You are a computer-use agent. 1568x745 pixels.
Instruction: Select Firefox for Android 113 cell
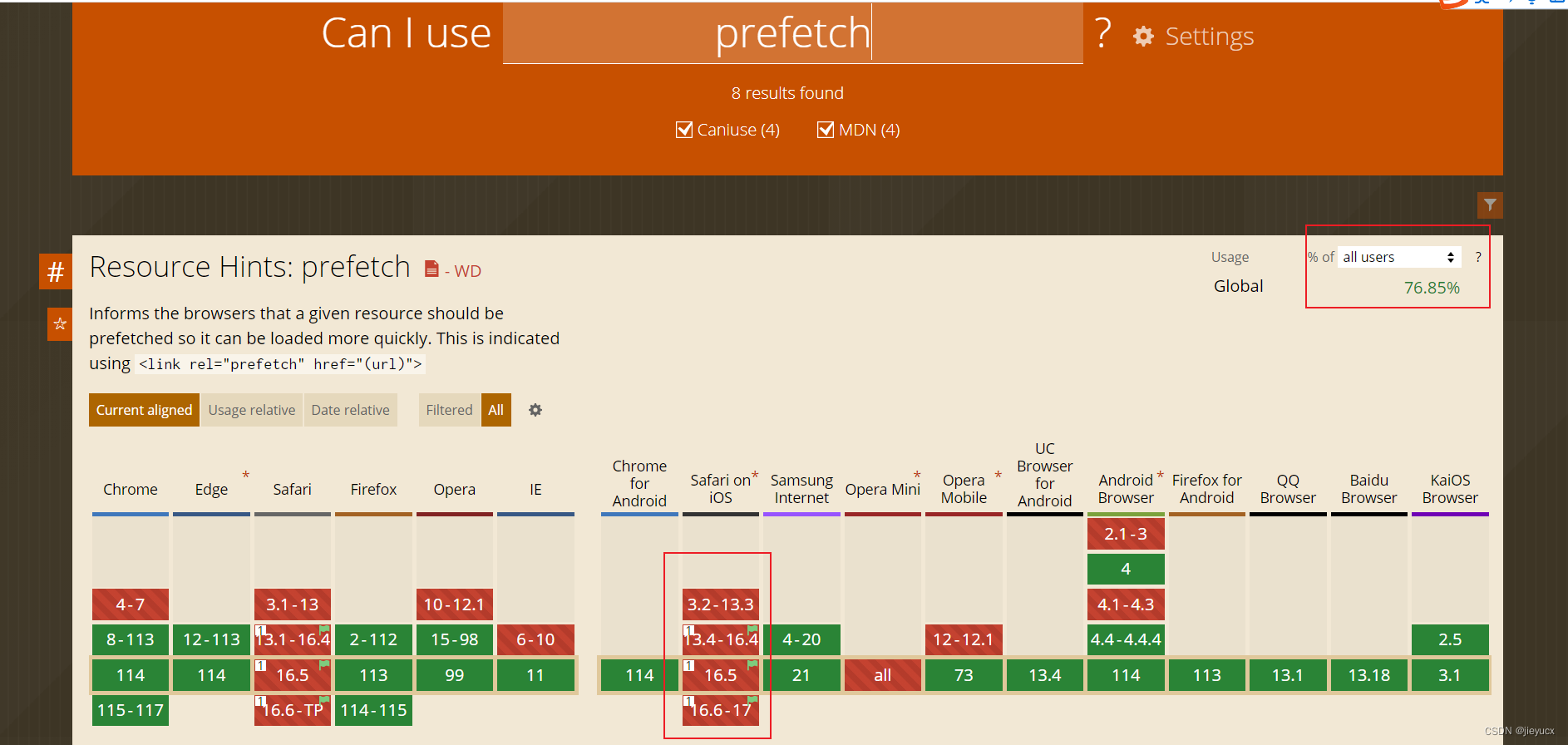1207,675
